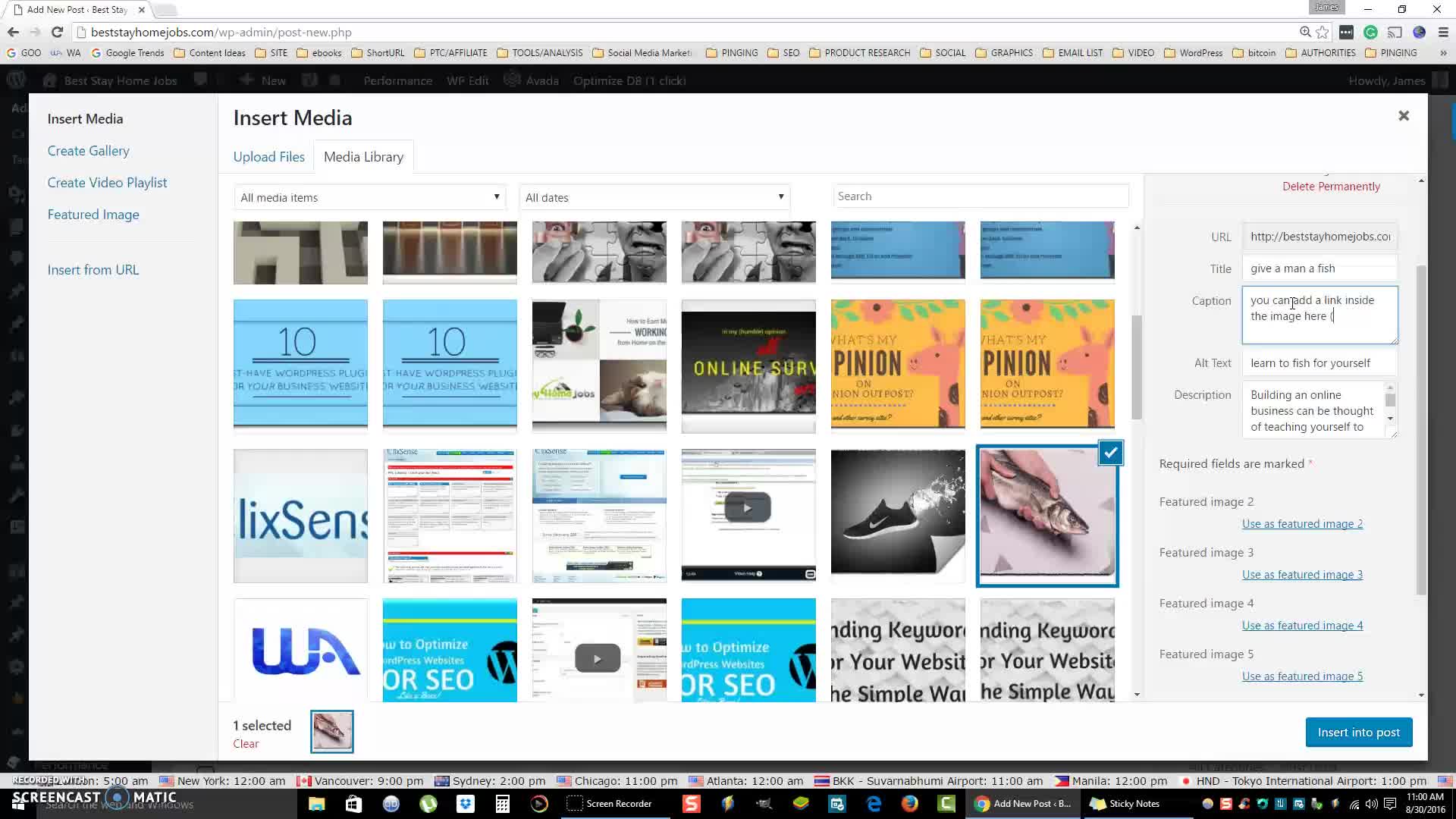Click zoom magnifier icon in address bar

coord(1305,32)
